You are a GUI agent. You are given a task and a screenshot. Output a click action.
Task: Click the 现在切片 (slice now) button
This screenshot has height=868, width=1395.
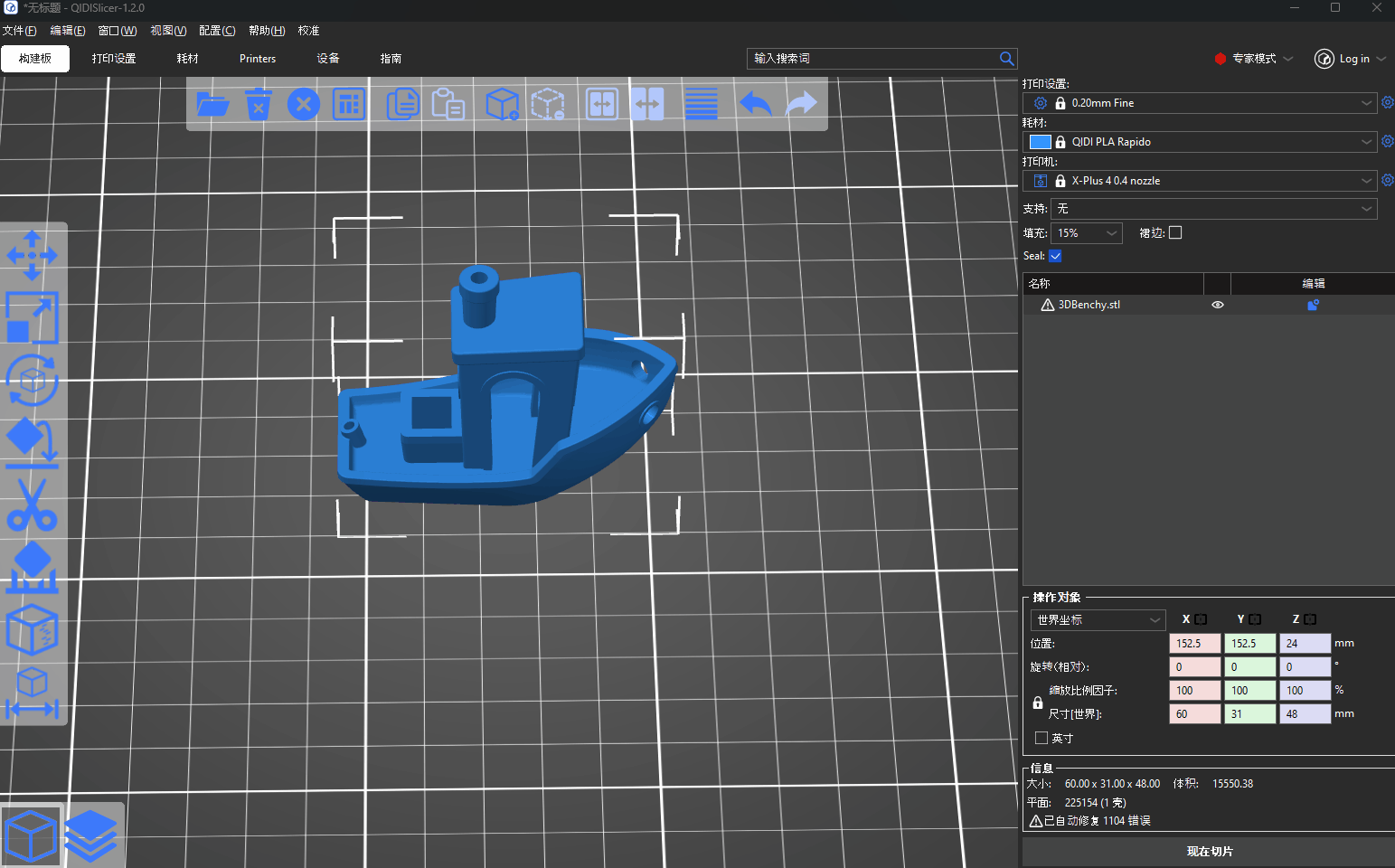(1209, 852)
